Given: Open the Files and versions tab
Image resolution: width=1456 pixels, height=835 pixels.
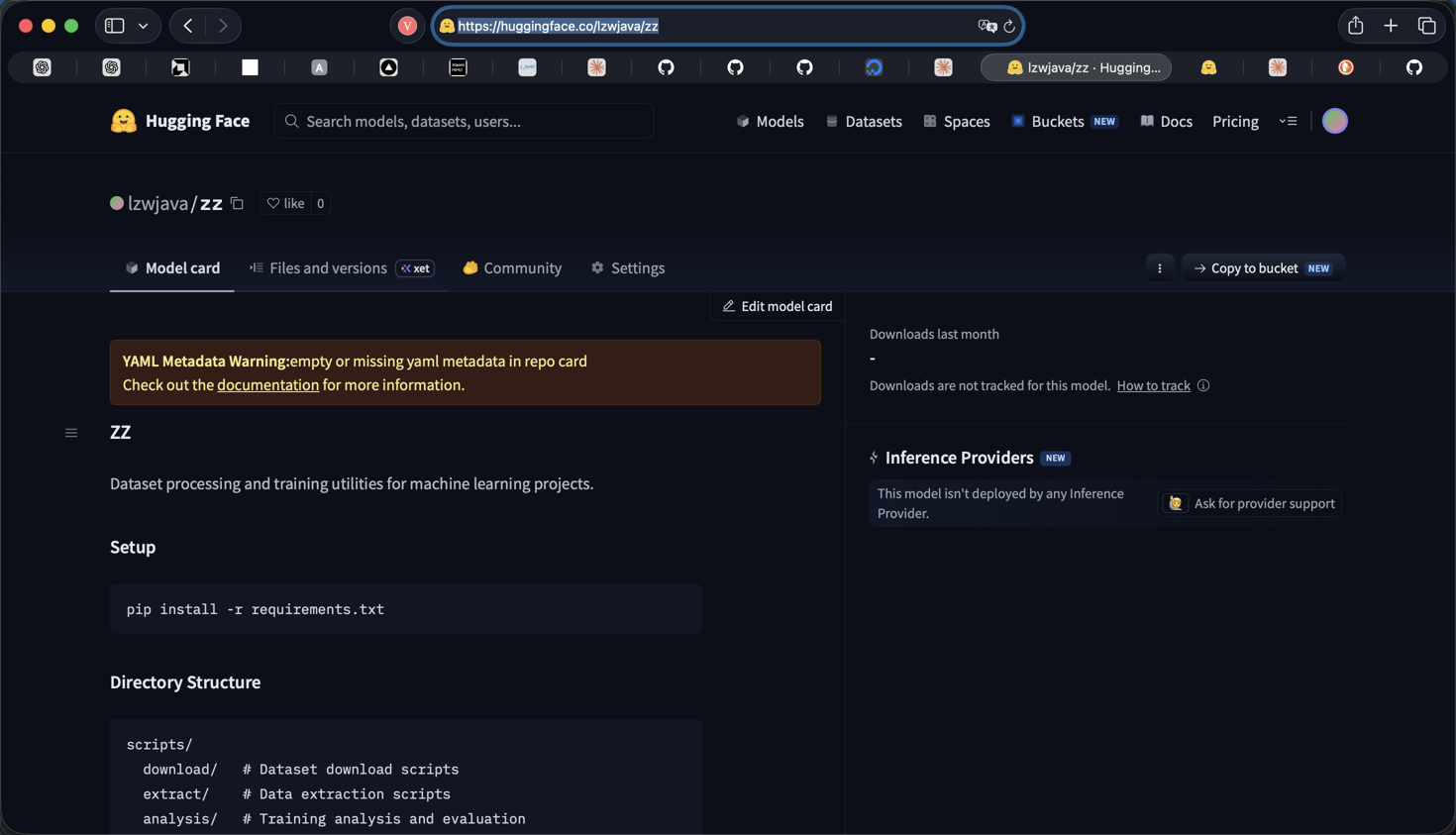Looking at the screenshot, I should (x=342, y=267).
